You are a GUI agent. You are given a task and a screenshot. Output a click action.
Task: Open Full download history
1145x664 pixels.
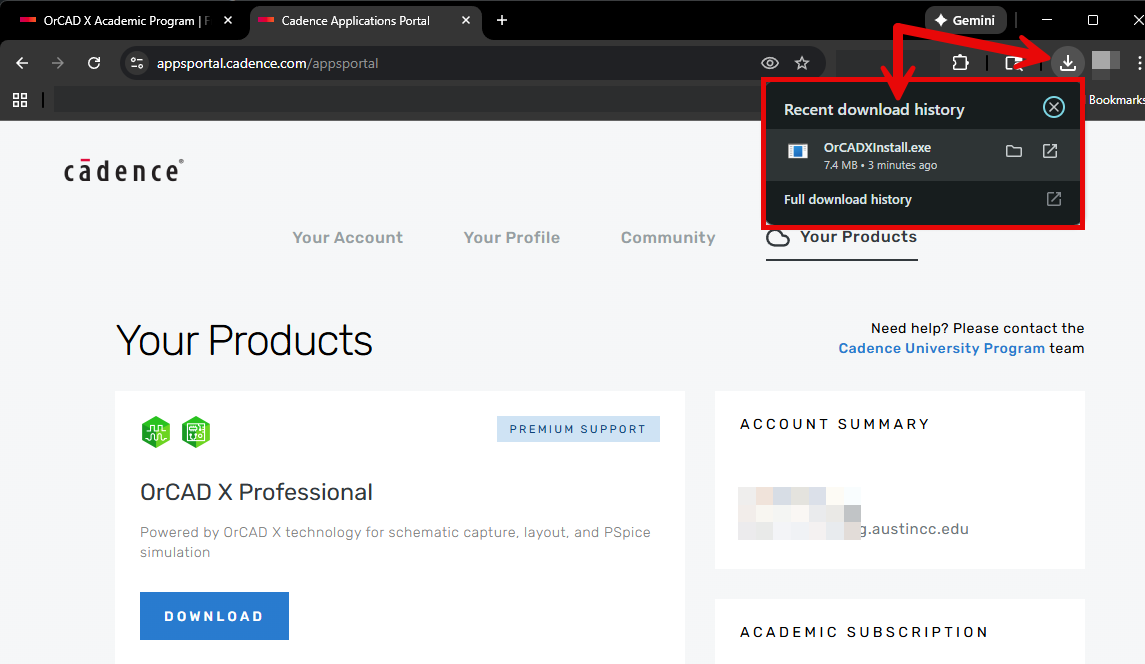(848, 199)
